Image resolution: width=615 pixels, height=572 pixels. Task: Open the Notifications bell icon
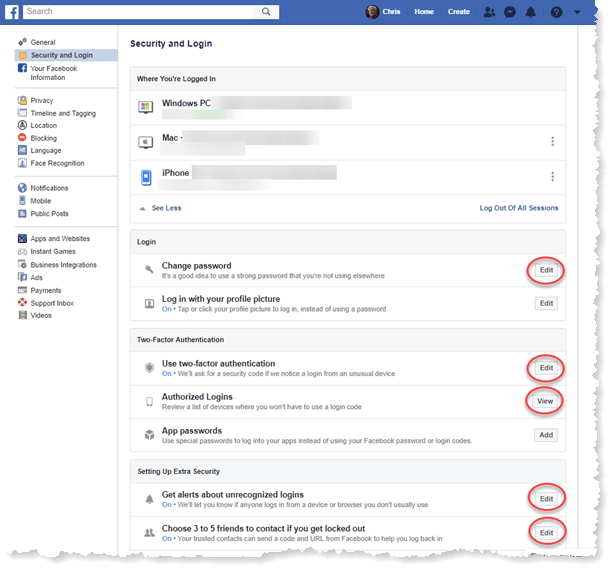(x=532, y=12)
